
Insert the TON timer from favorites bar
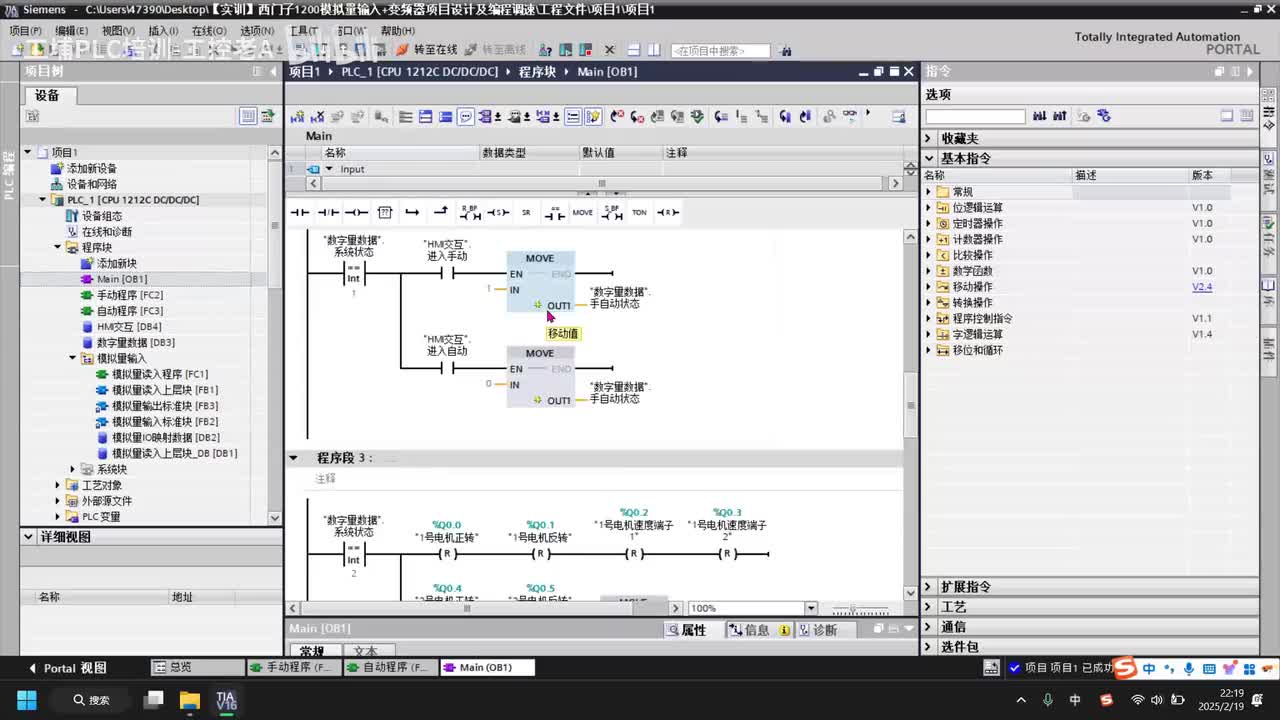click(639, 212)
